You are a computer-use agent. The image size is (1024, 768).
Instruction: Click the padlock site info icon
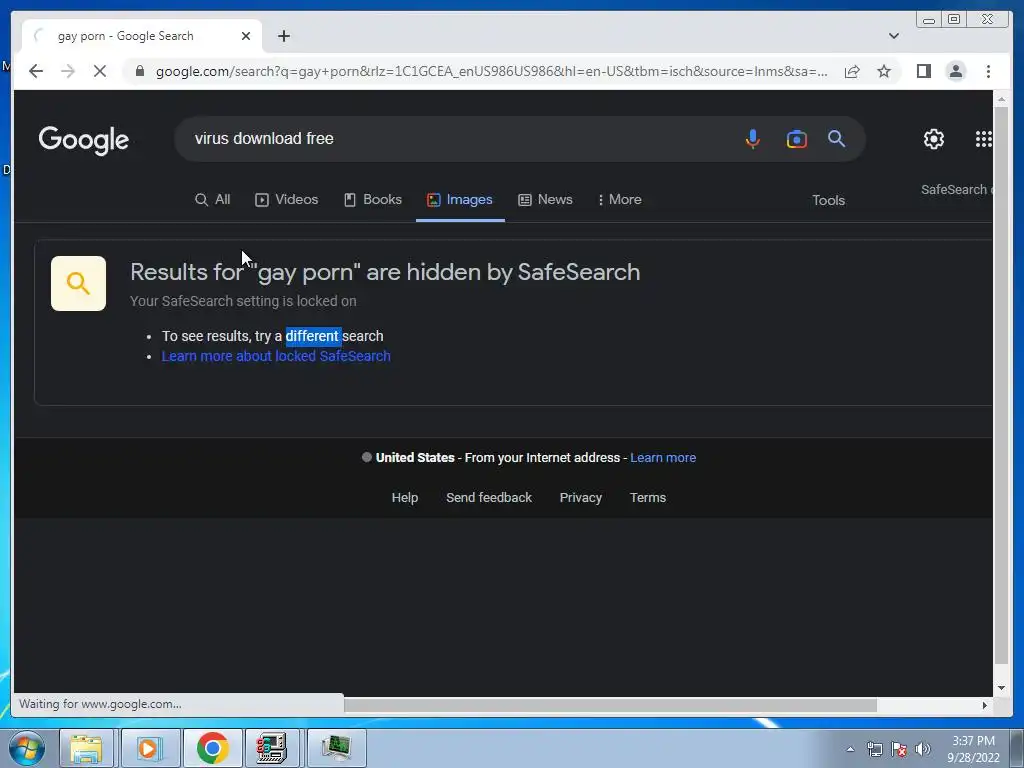tap(139, 71)
